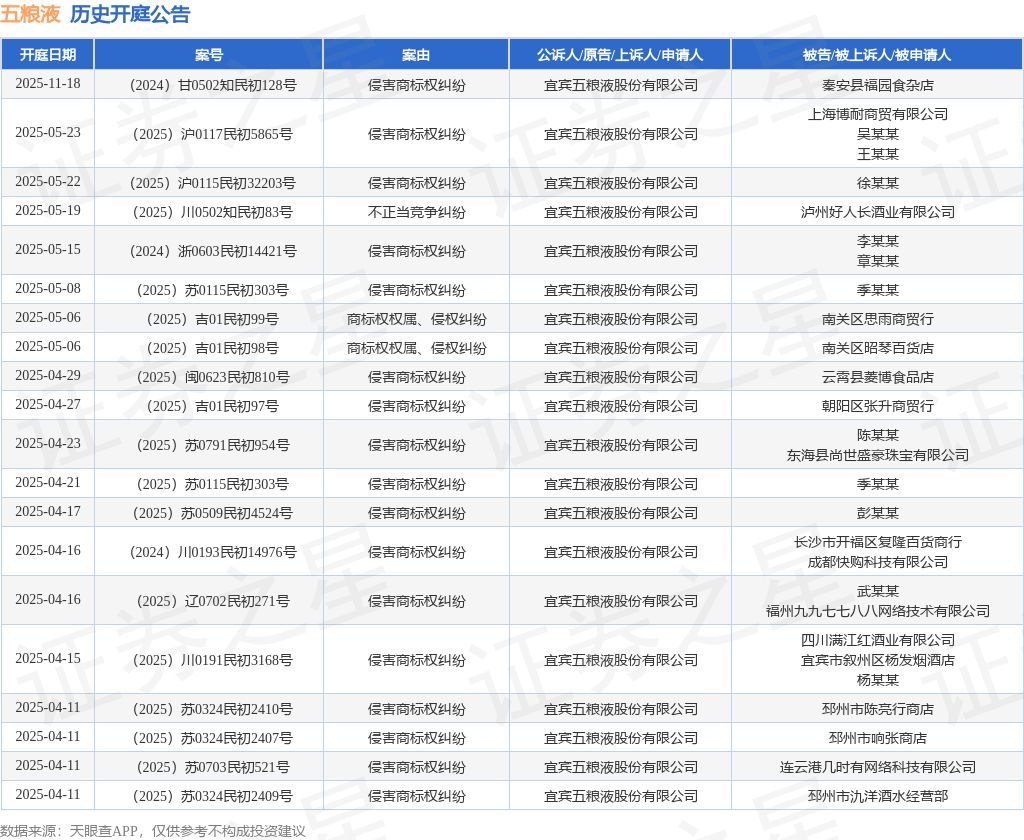Select the 开庭日期 column header

pyautogui.click(x=48, y=55)
